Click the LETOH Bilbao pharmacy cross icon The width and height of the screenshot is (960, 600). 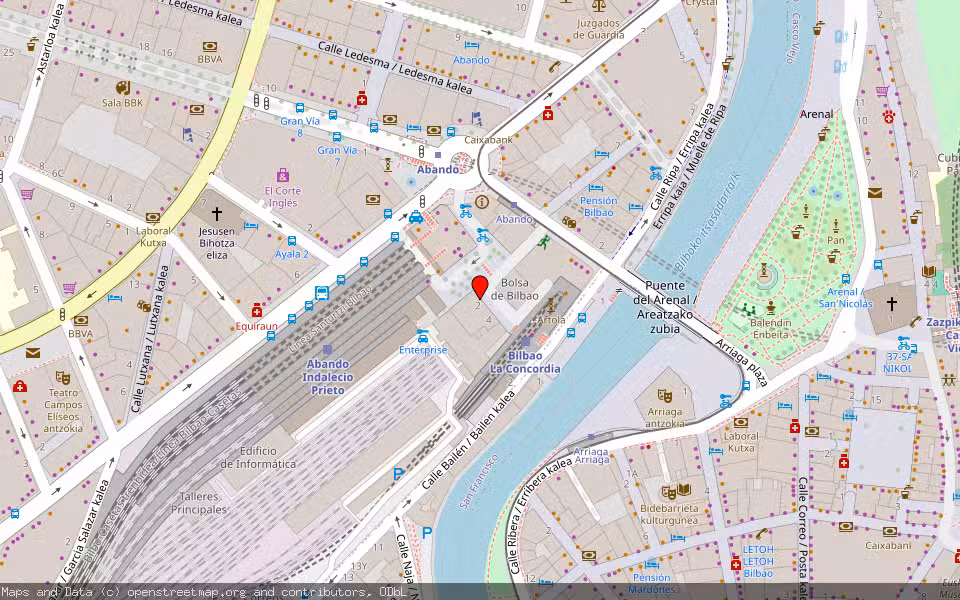(x=736, y=563)
